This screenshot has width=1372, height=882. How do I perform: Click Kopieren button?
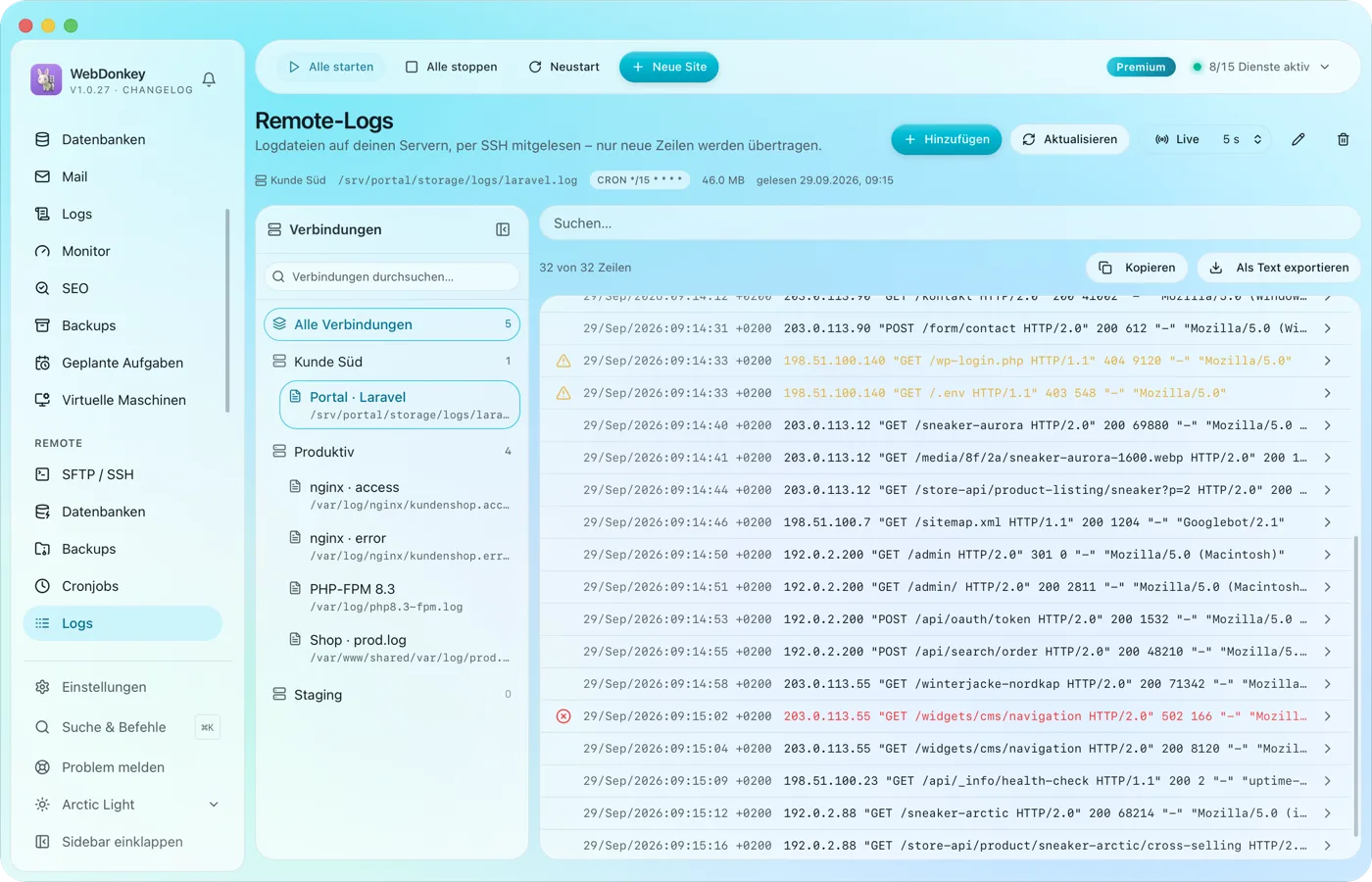click(x=1137, y=268)
